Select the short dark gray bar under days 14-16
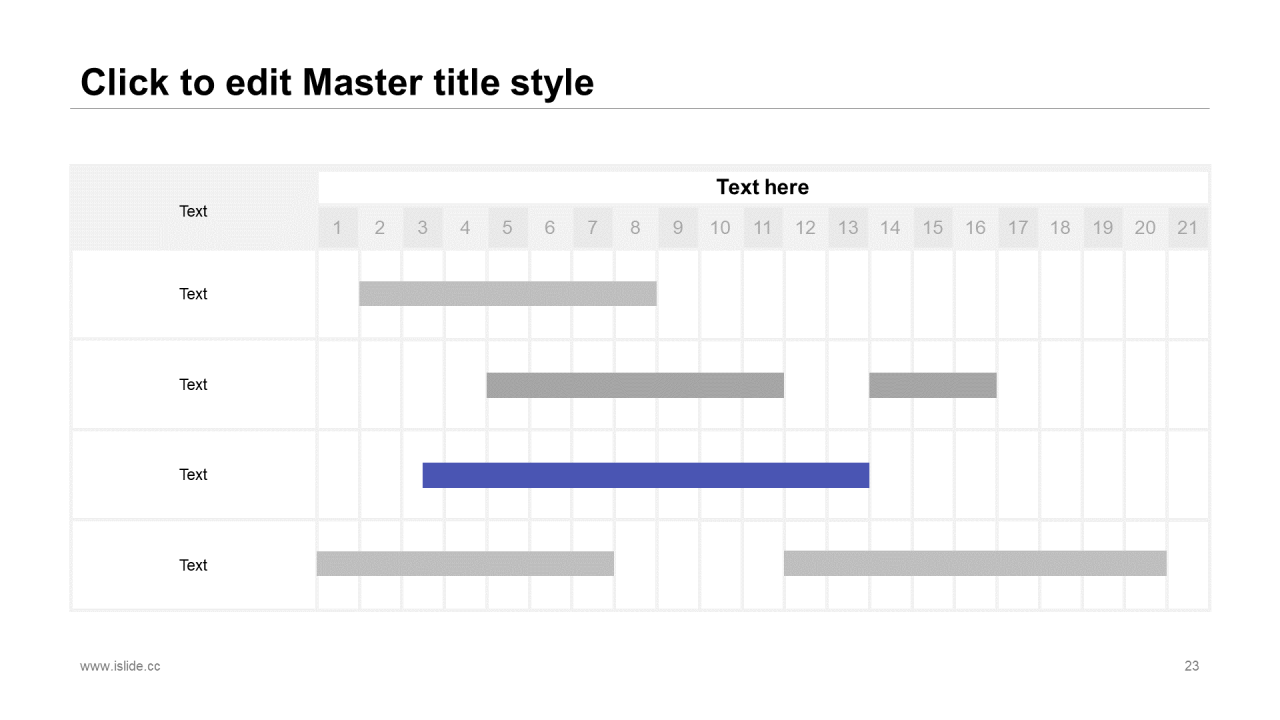This screenshot has width=1280, height=720. (x=933, y=385)
